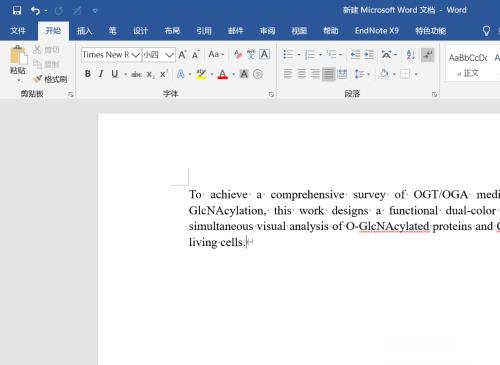Image resolution: width=500 pixels, height=365 pixels.
Task: Open the Paragraph dialog launcher
Action: point(434,95)
